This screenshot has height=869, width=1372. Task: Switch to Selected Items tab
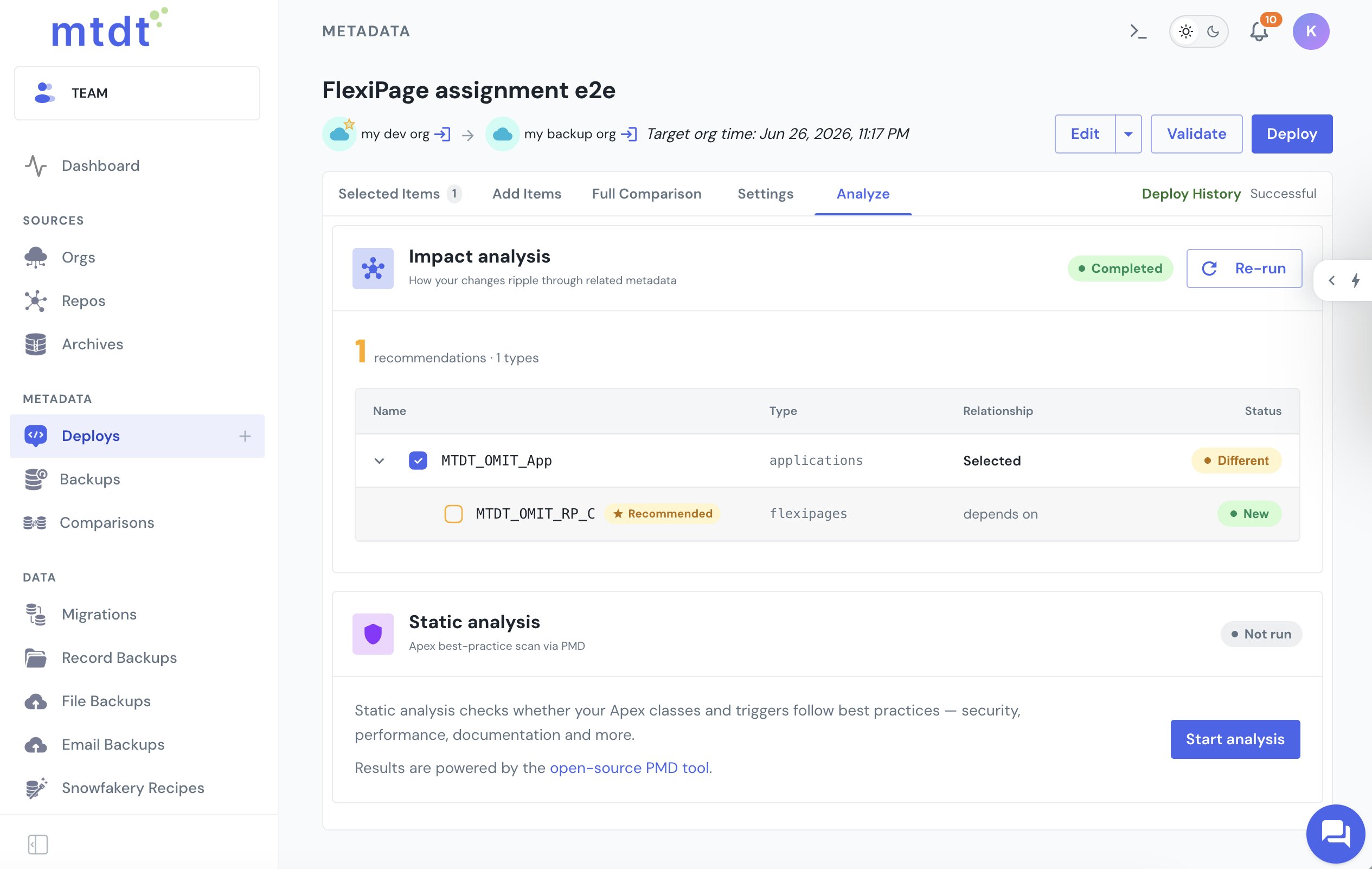[400, 194]
